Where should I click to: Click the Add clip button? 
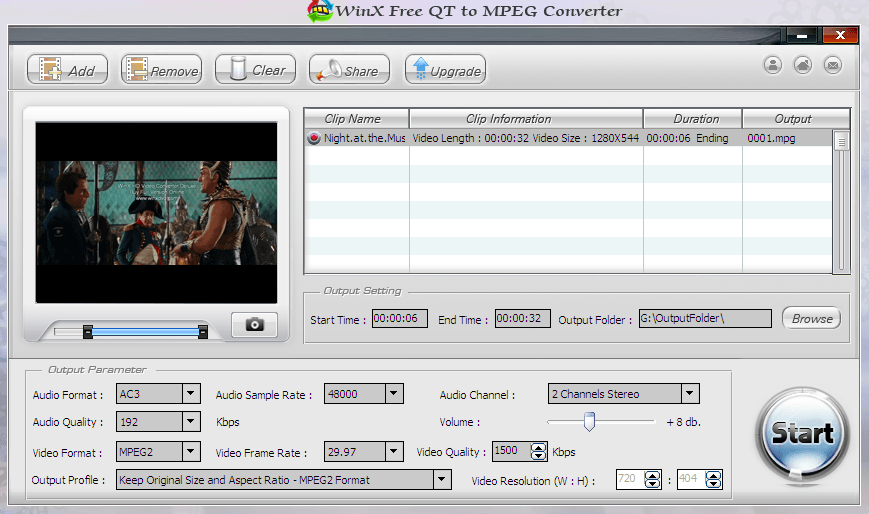tap(67, 70)
